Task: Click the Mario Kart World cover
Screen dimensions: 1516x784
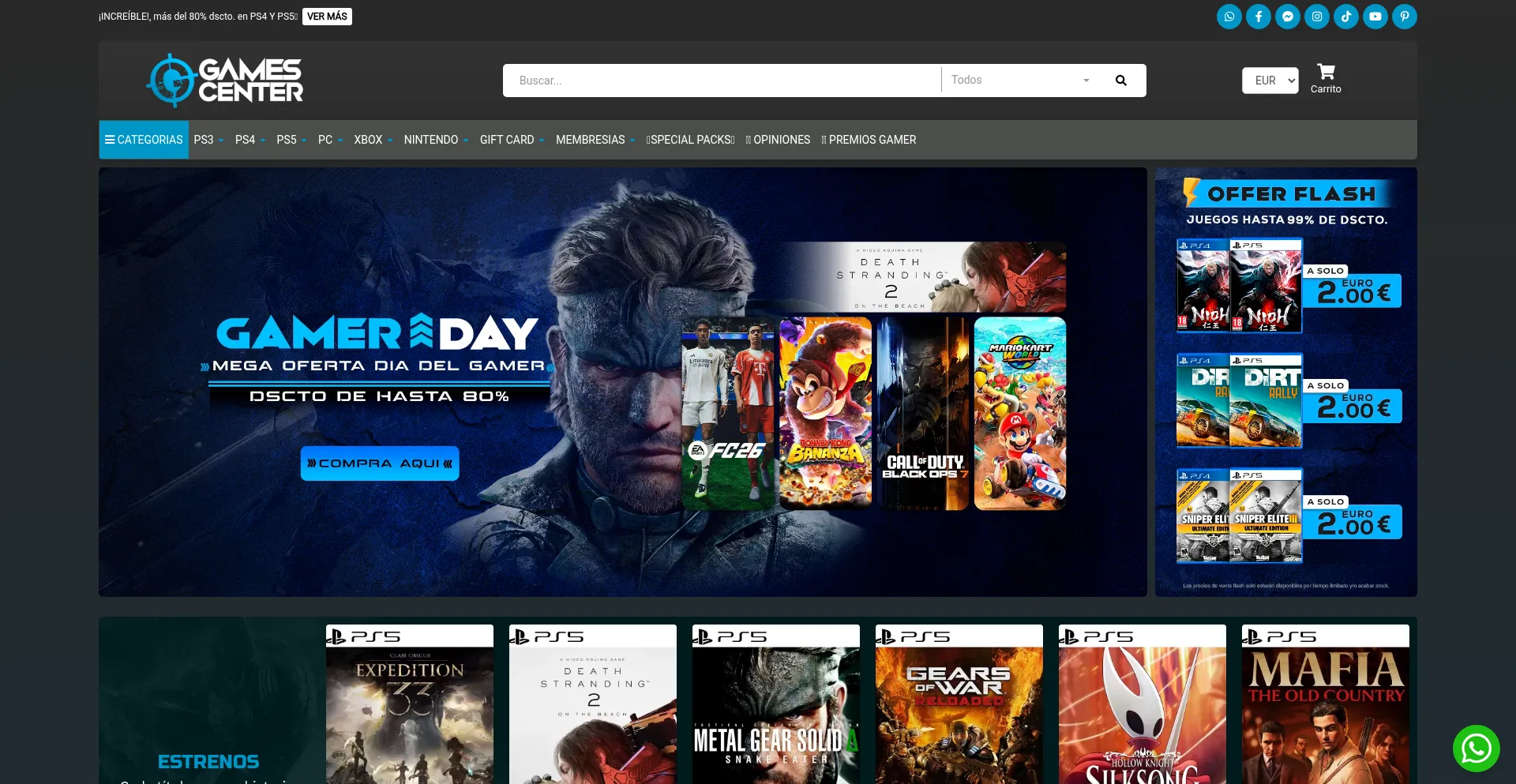Action: pos(1020,413)
